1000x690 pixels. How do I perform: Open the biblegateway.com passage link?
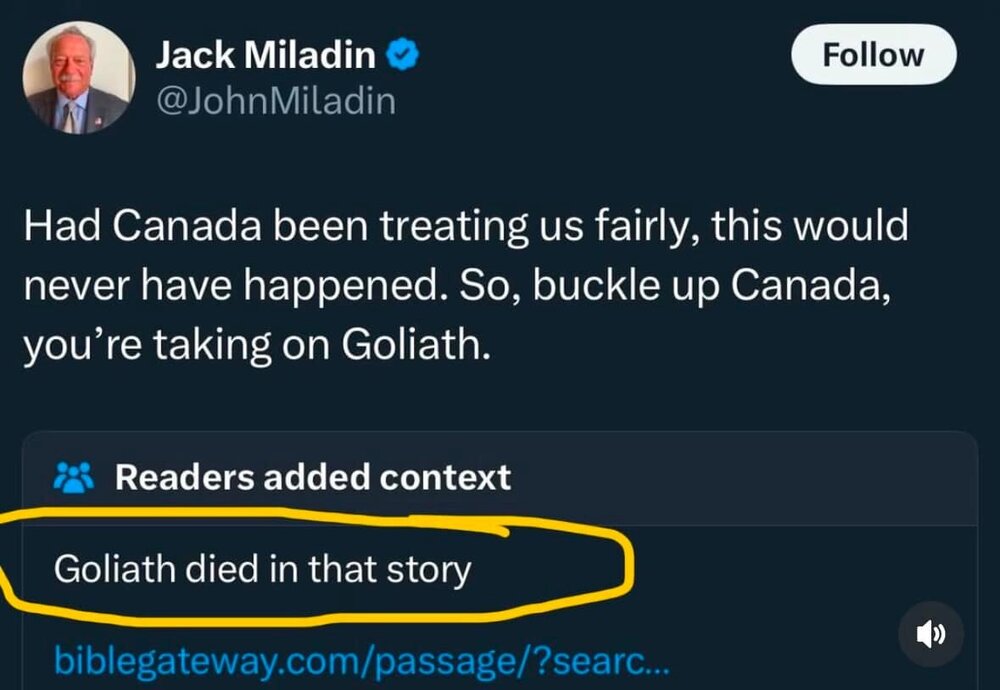(361, 660)
